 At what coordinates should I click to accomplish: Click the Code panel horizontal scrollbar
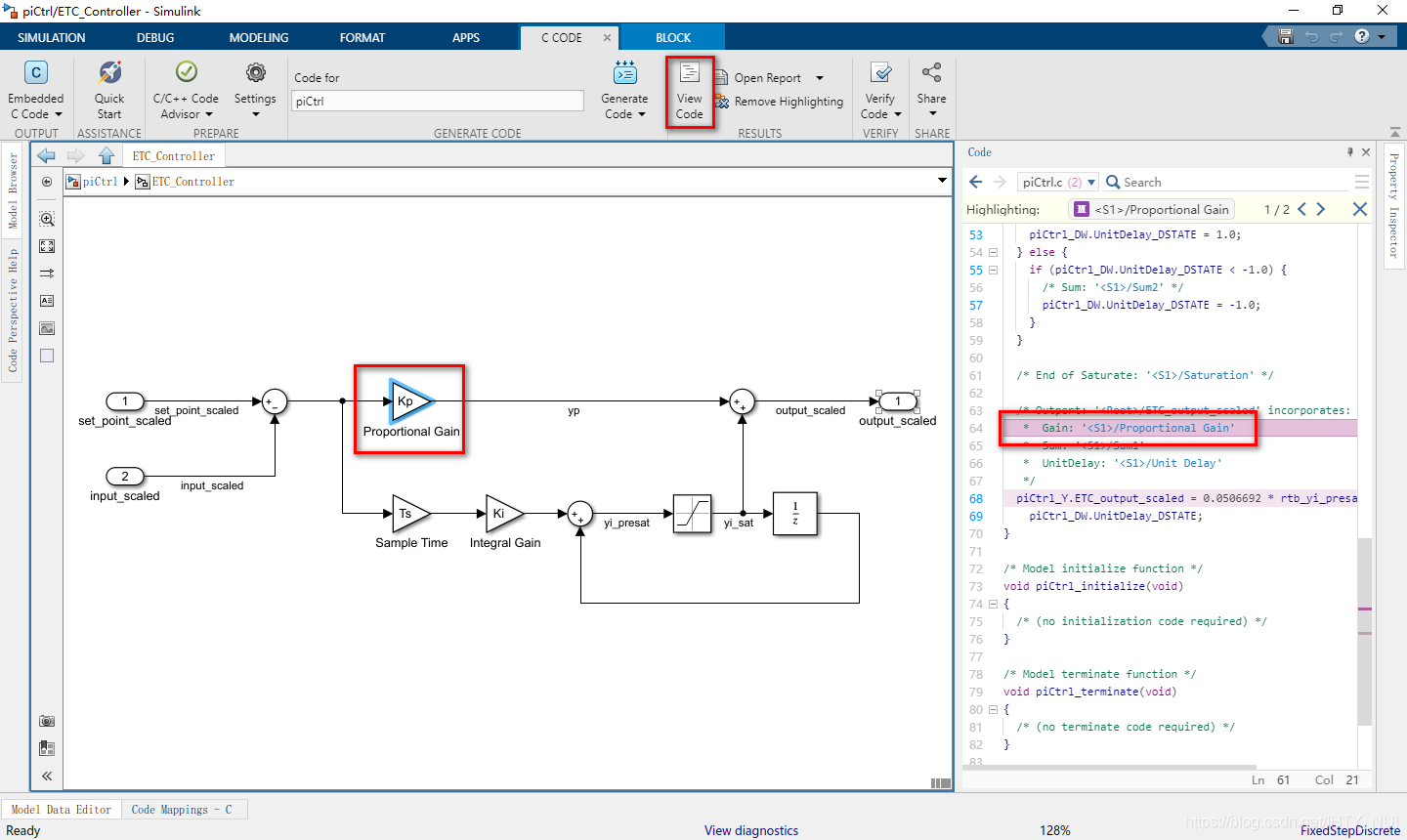(1111, 768)
